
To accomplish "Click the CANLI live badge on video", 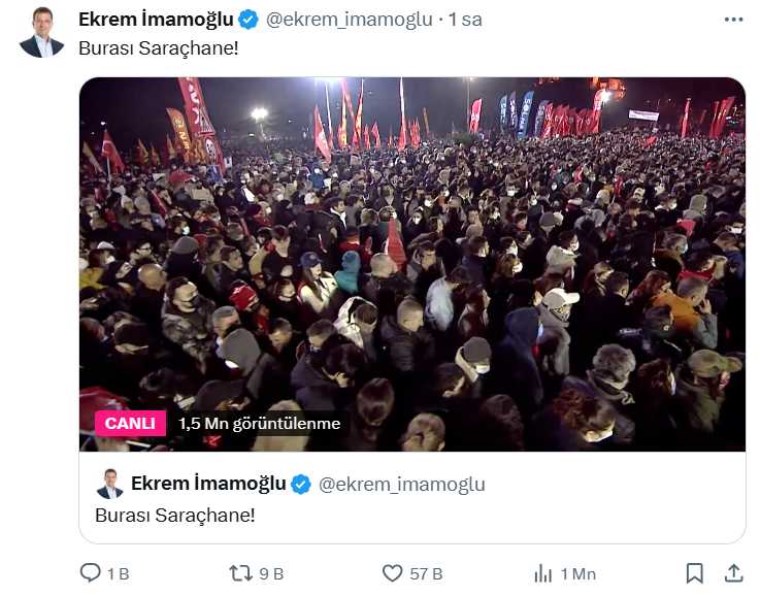I will coord(130,423).
